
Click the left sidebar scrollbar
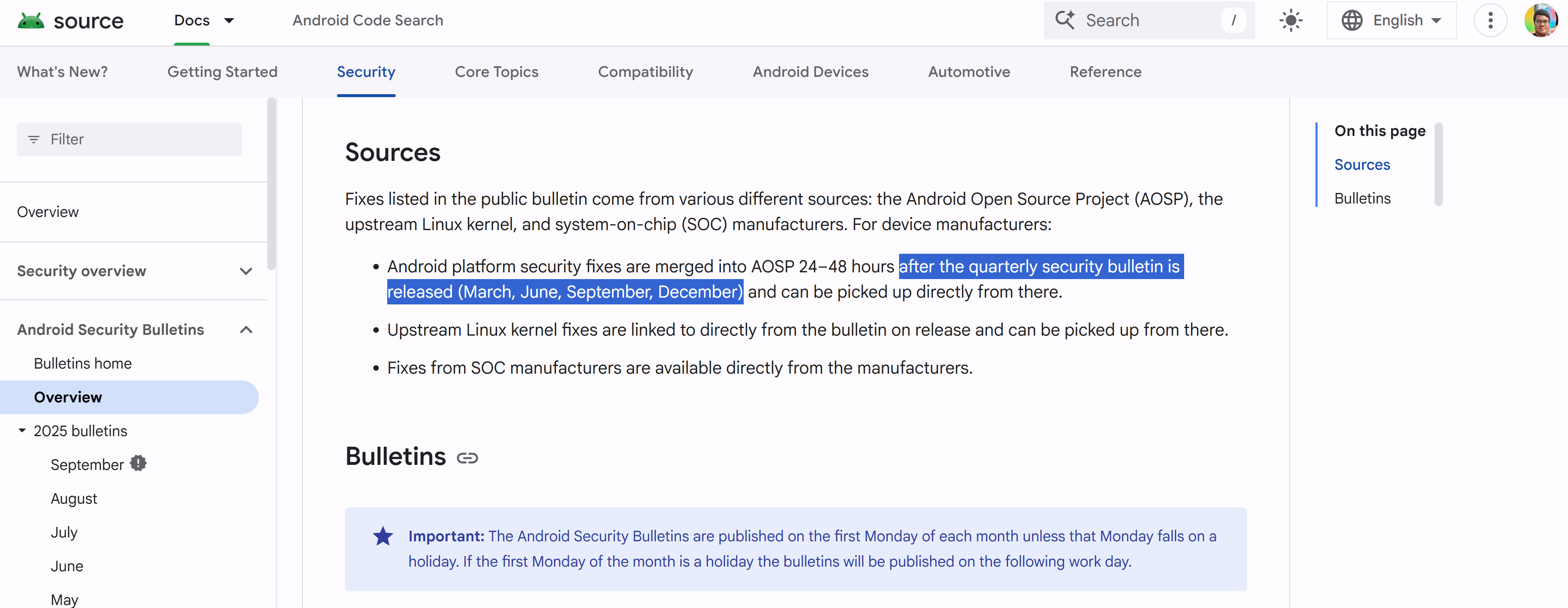[x=272, y=182]
